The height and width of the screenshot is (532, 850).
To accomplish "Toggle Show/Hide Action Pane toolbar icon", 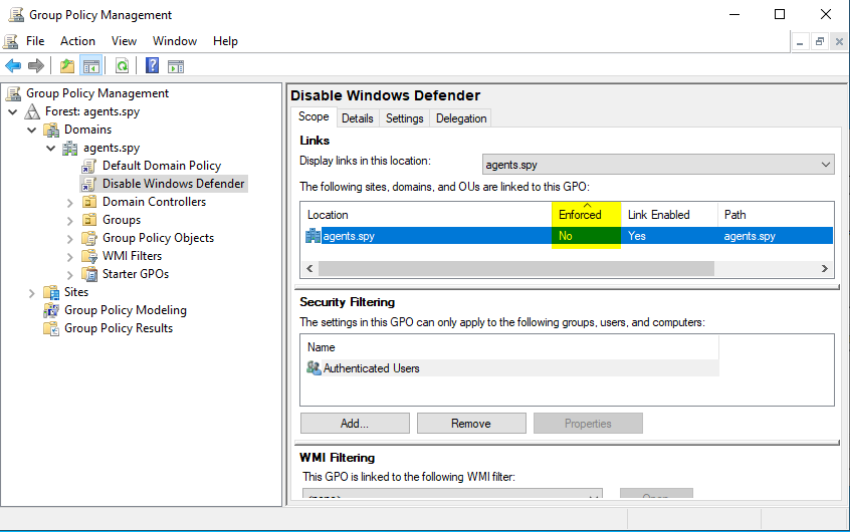I will pyautogui.click(x=176, y=66).
